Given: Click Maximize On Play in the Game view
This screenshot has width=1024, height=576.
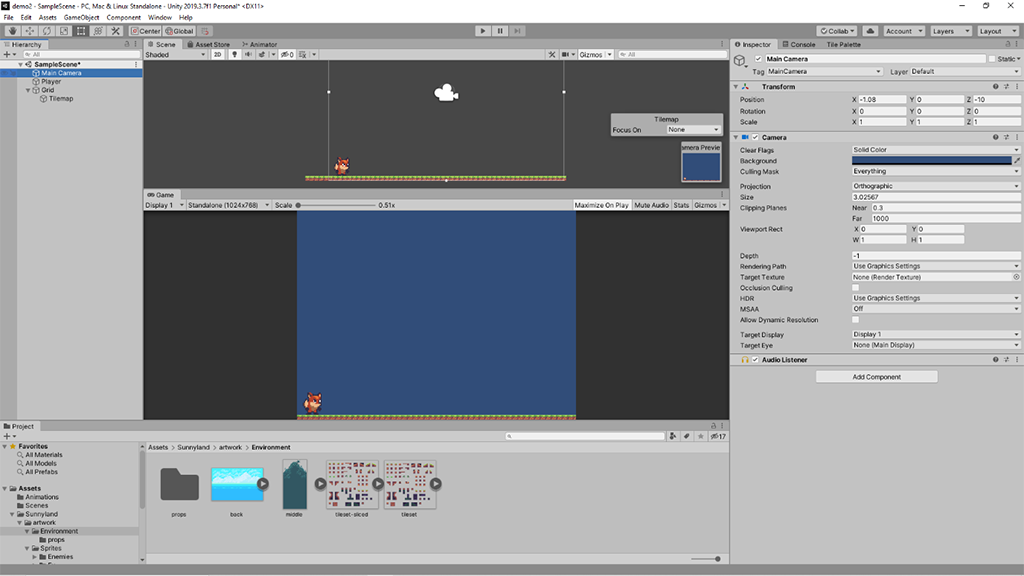Looking at the screenshot, I should click(601, 205).
